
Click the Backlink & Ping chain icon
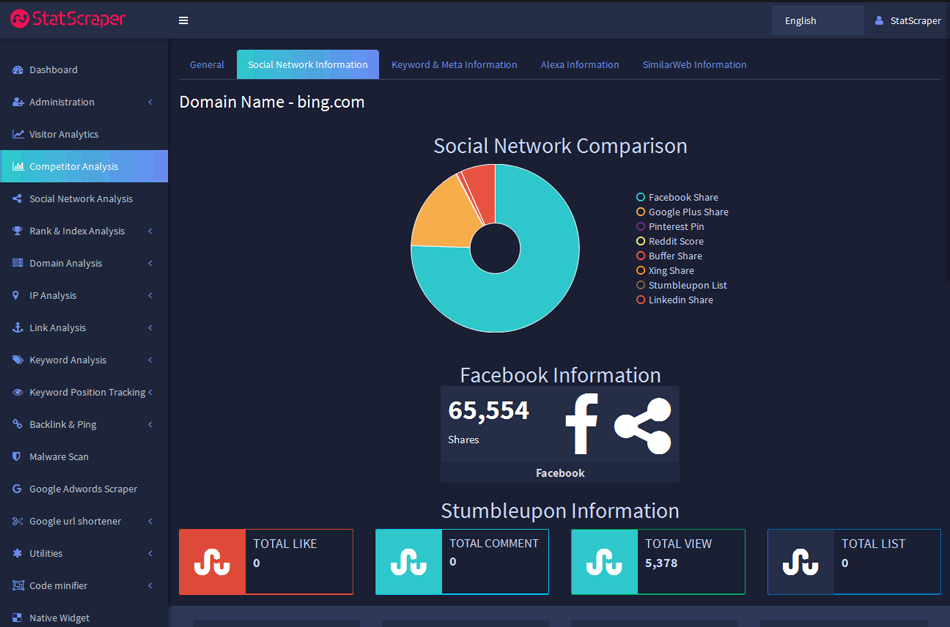point(18,424)
